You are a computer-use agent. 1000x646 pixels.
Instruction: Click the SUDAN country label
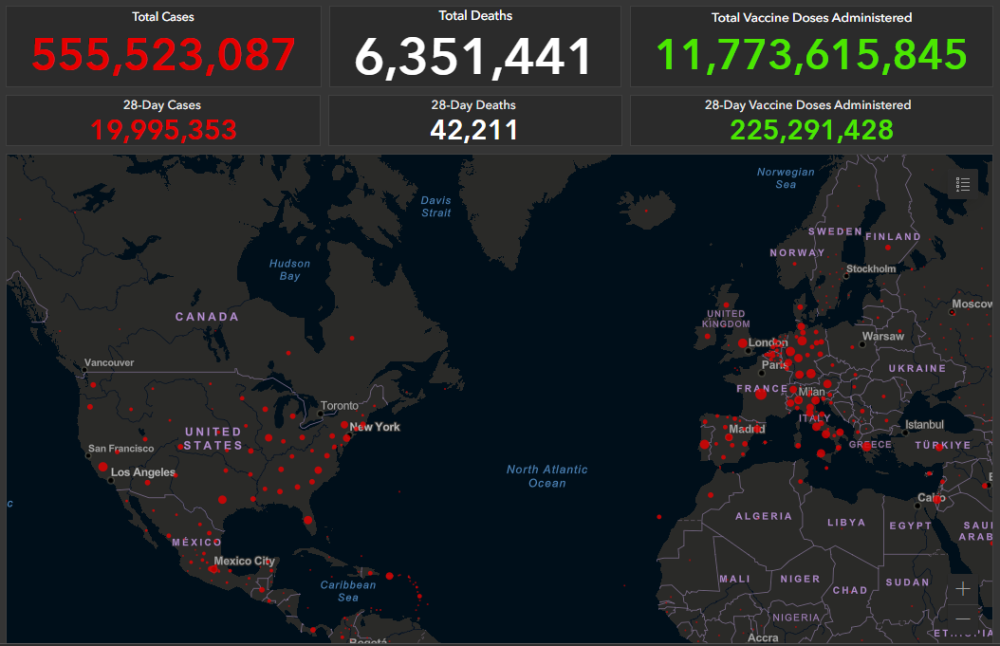908,582
